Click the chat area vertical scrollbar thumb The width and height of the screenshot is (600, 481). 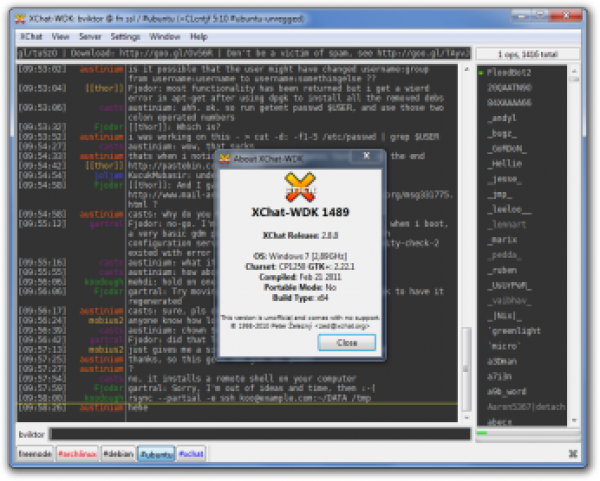pyautogui.click(x=466, y=368)
